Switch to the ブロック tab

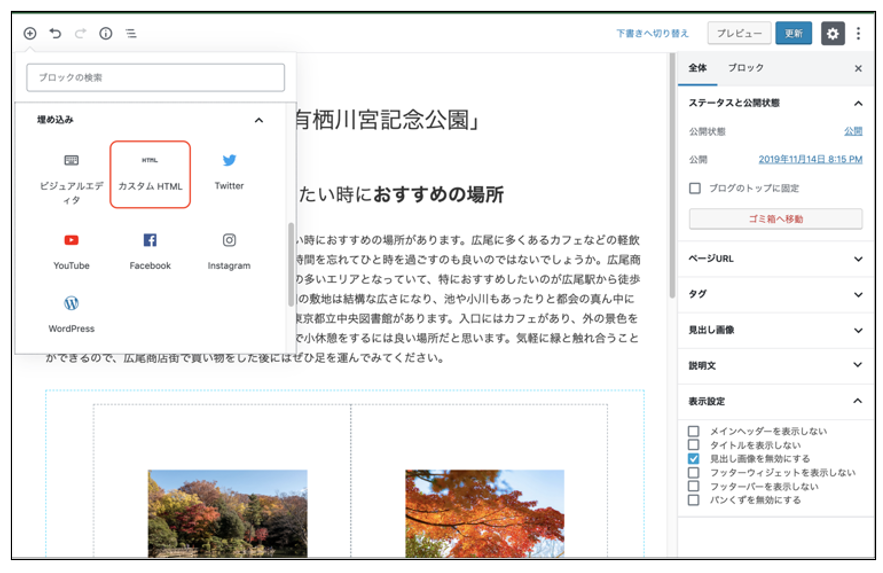(x=745, y=68)
